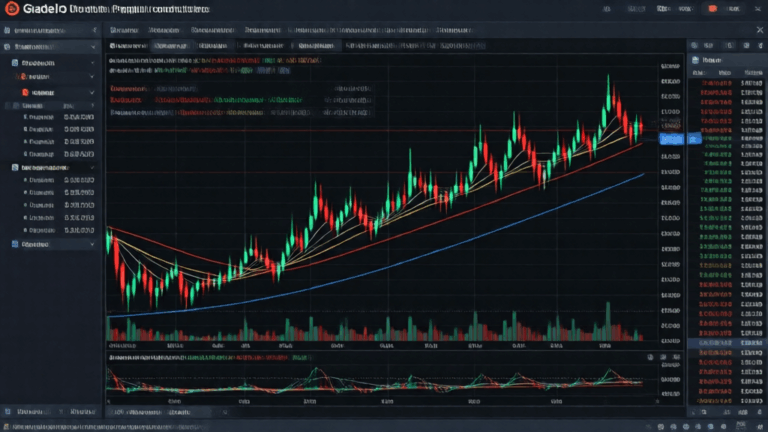768x432 pixels.
Task: Click the first small icon above right panel
Action: pyautogui.click(x=695, y=45)
